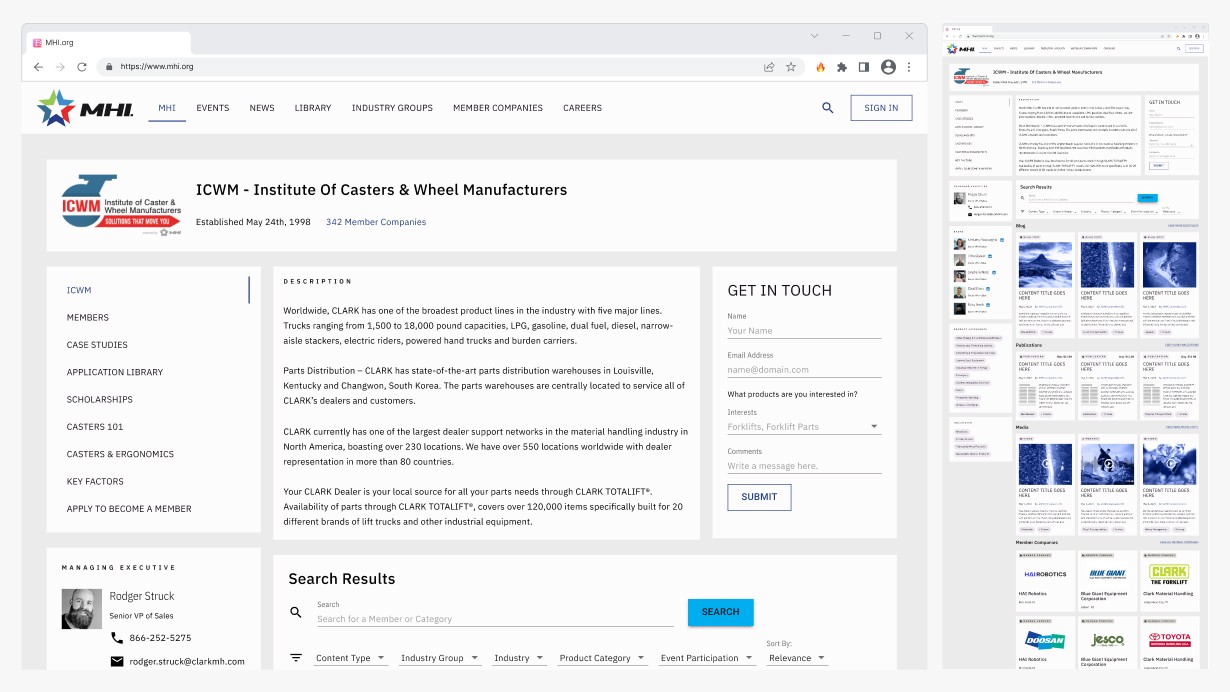Open the Industry filter dropdown
Image resolution: width=1230 pixels, height=692 pixels.
tap(519, 658)
